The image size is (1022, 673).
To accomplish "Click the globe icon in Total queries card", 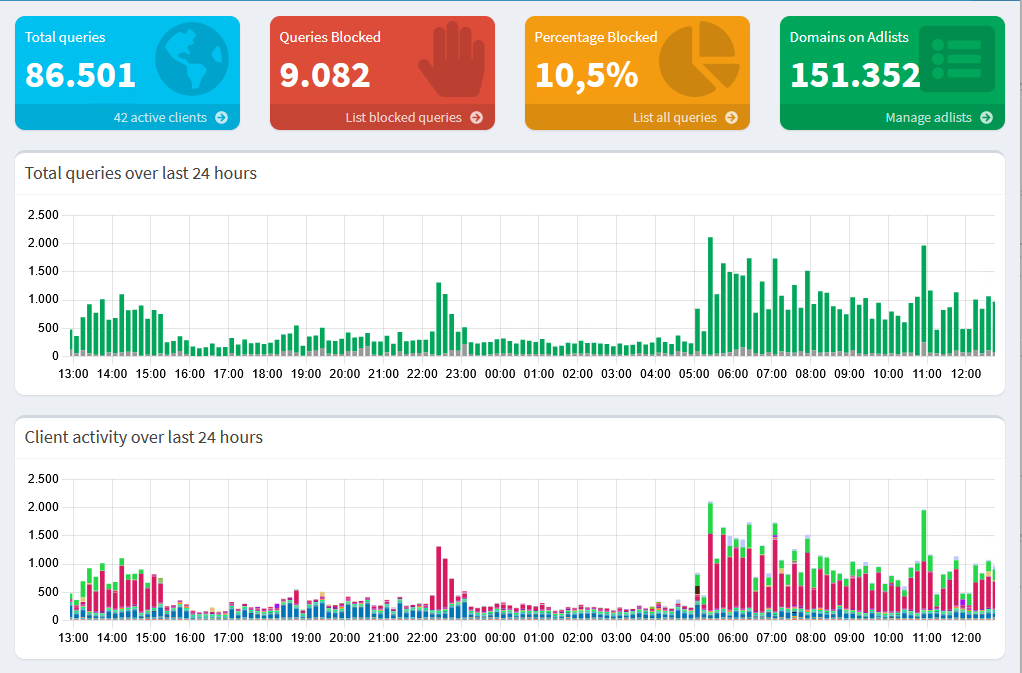I will [192, 59].
